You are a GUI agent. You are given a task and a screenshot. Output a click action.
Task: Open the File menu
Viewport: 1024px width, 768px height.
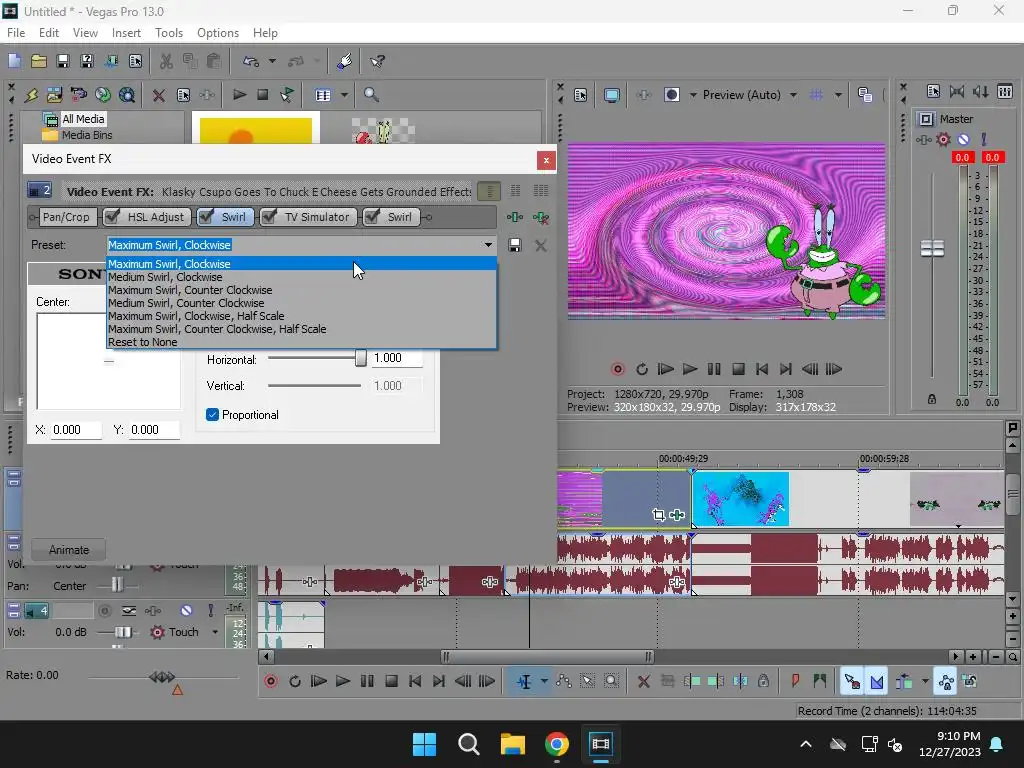(16, 33)
